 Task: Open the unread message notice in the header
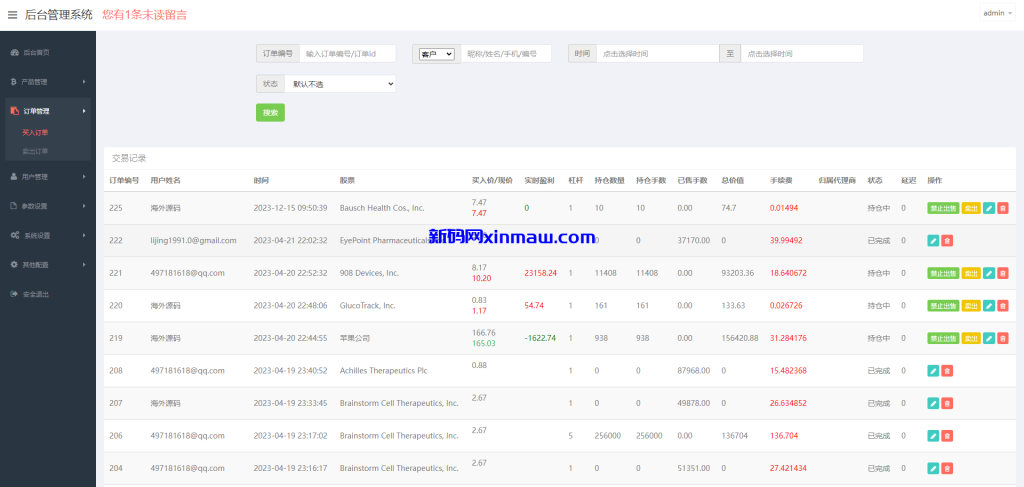(144, 14)
